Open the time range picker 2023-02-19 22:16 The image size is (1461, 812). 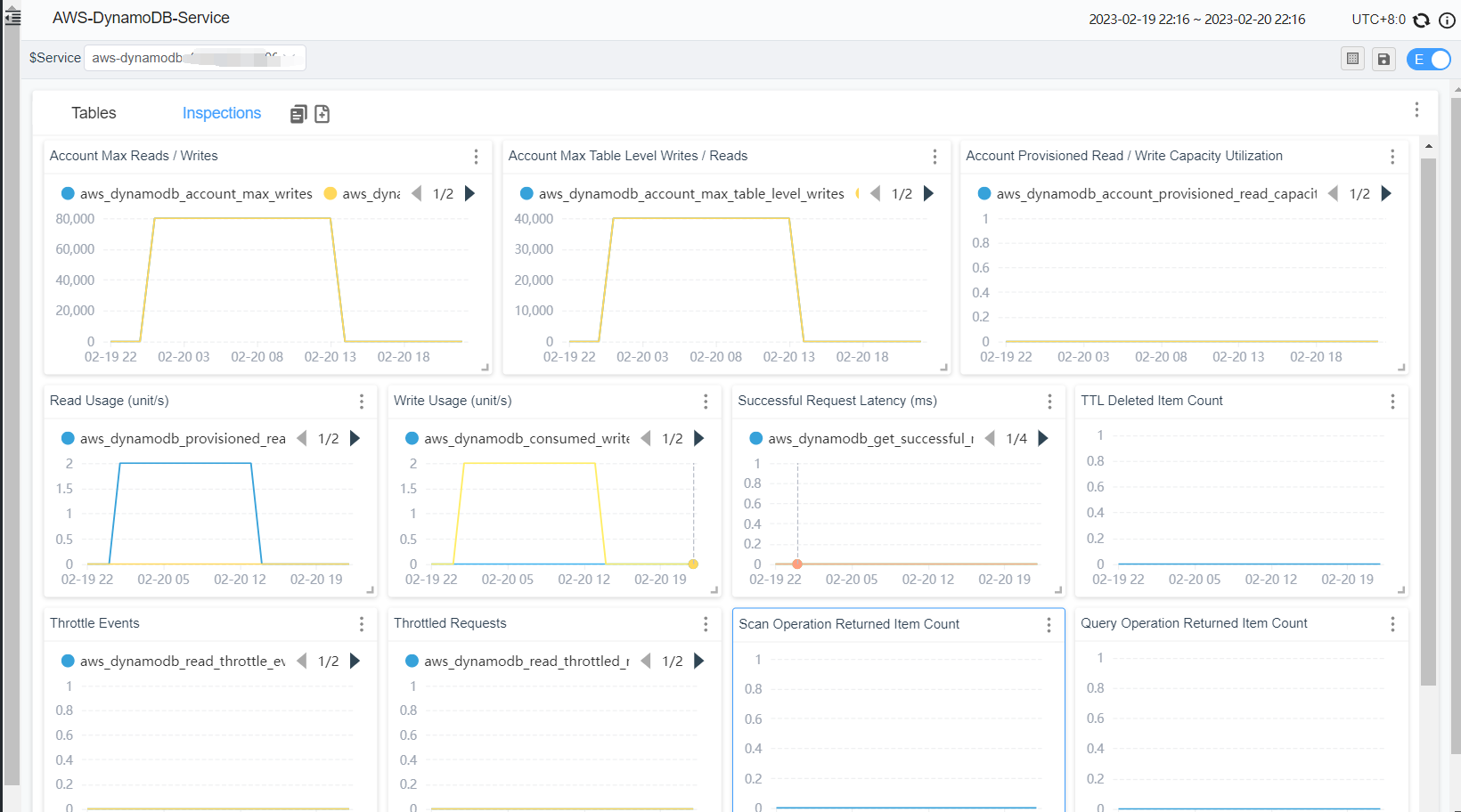click(x=1196, y=20)
